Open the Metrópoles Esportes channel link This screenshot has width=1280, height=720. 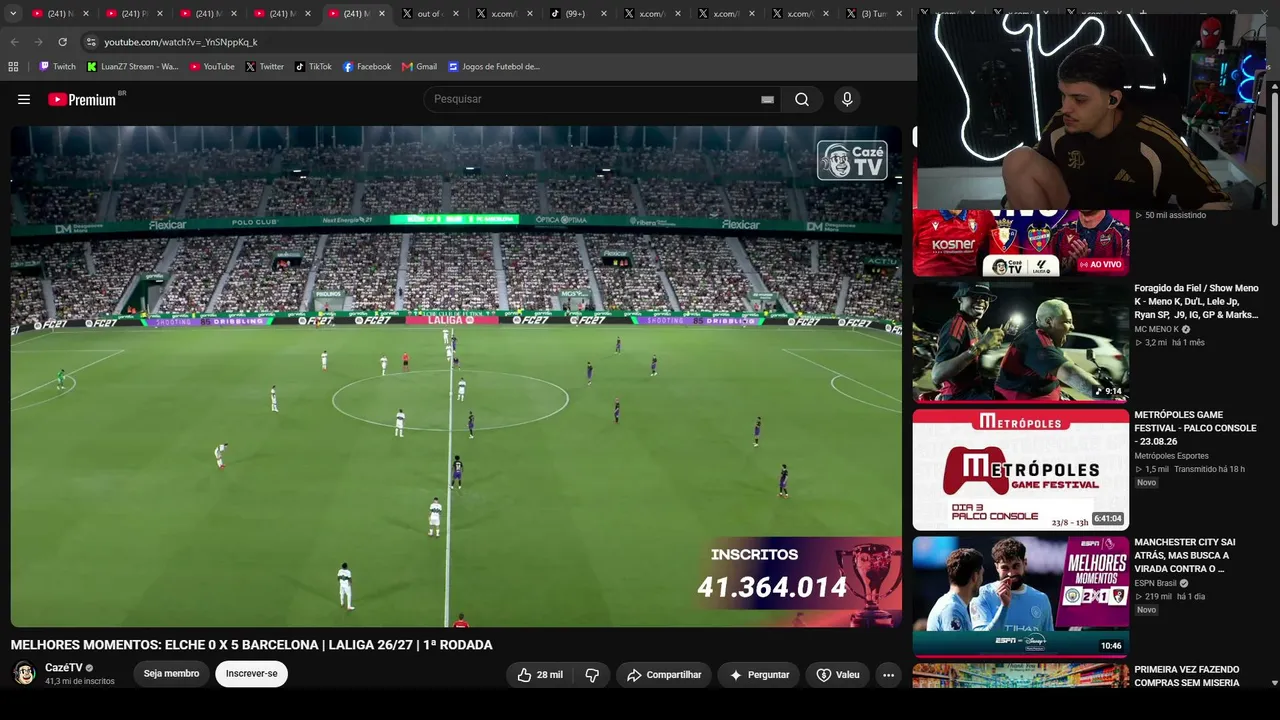[1171, 456]
